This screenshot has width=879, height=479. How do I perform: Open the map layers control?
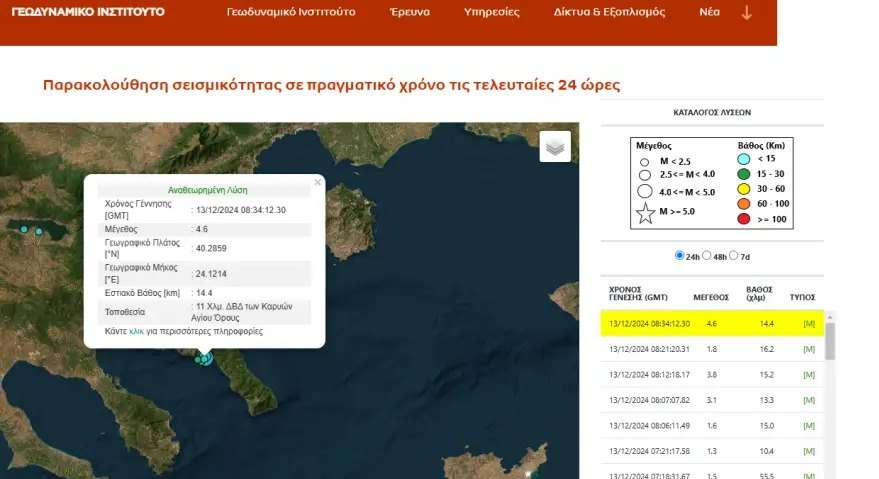coord(555,146)
